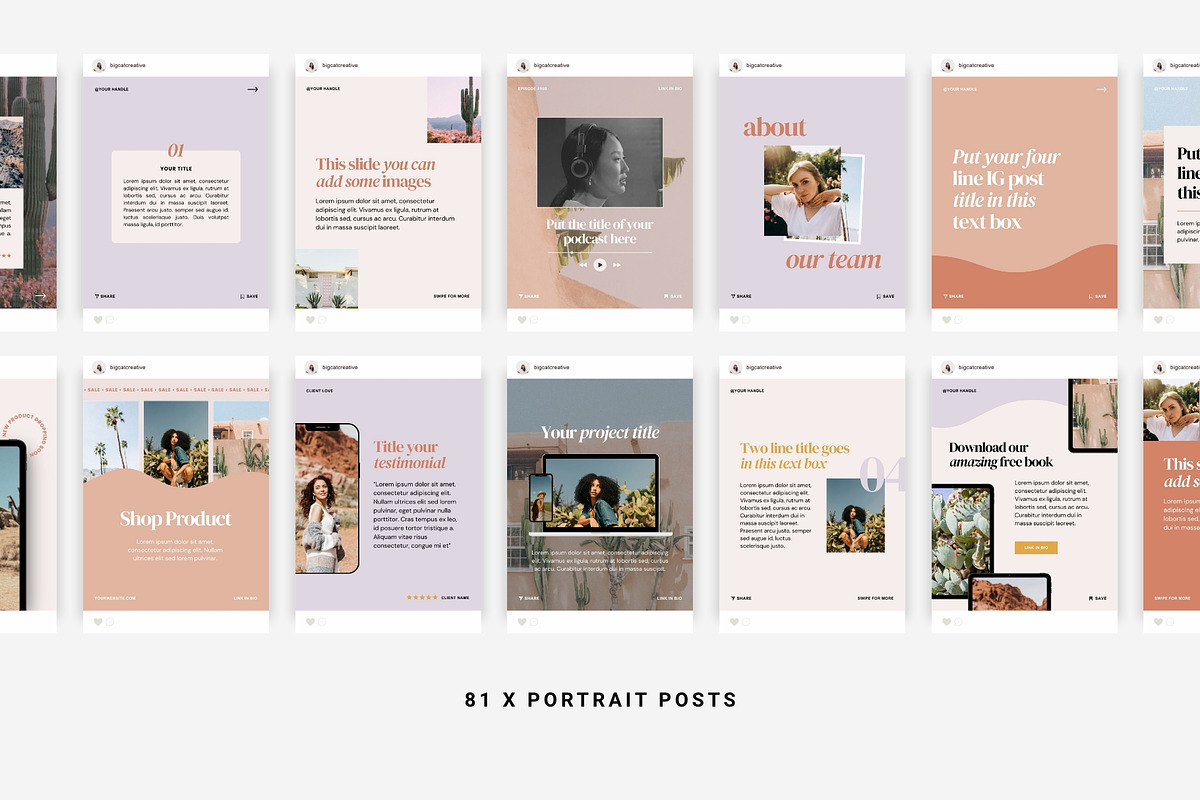This screenshot has width=1200, height=800.
Task: Click woman-with-headphones photo on the podcast post
Action: 599,162
